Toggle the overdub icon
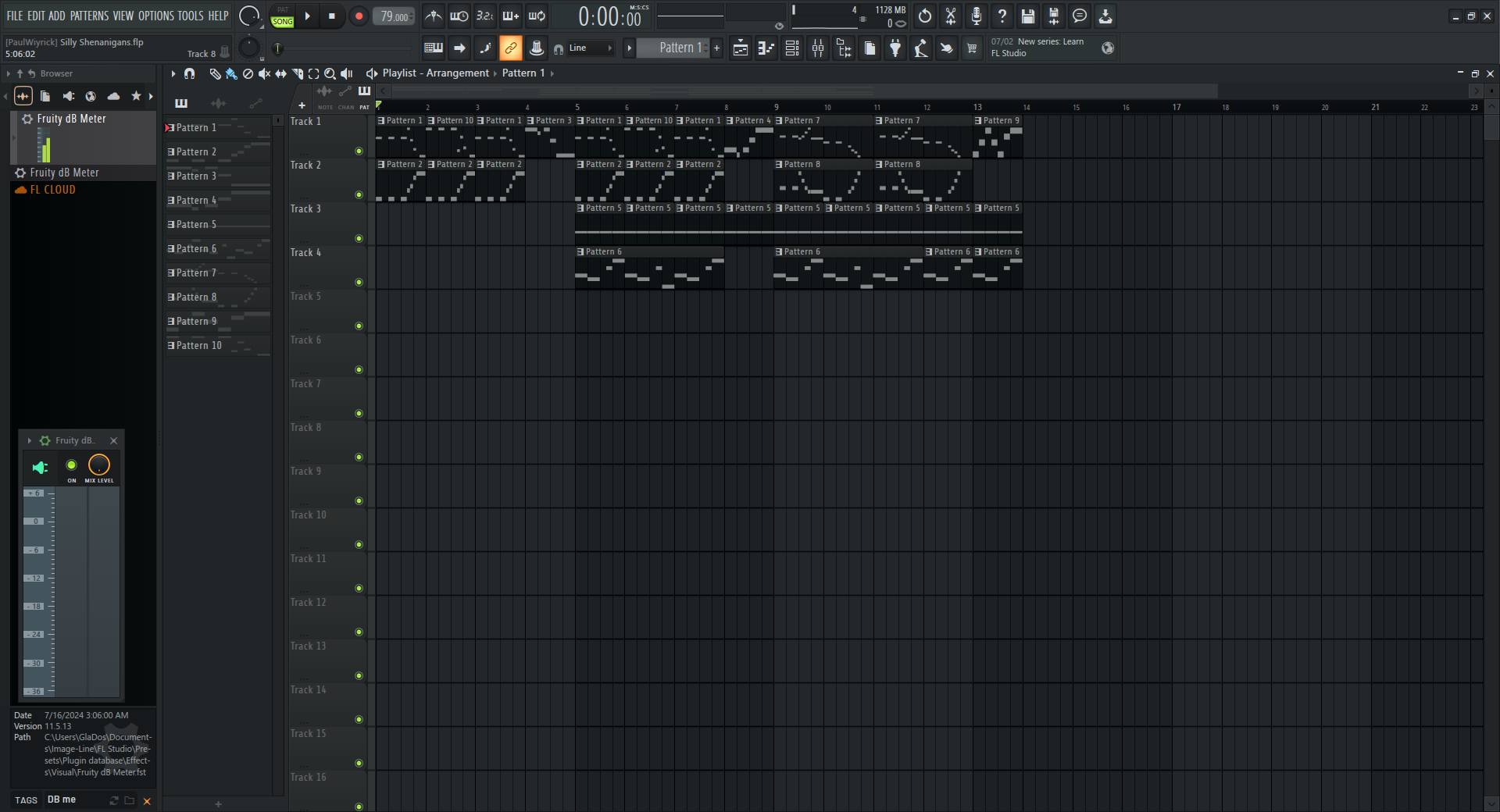This screenshot has height=812, width=1500. point(511,16)
